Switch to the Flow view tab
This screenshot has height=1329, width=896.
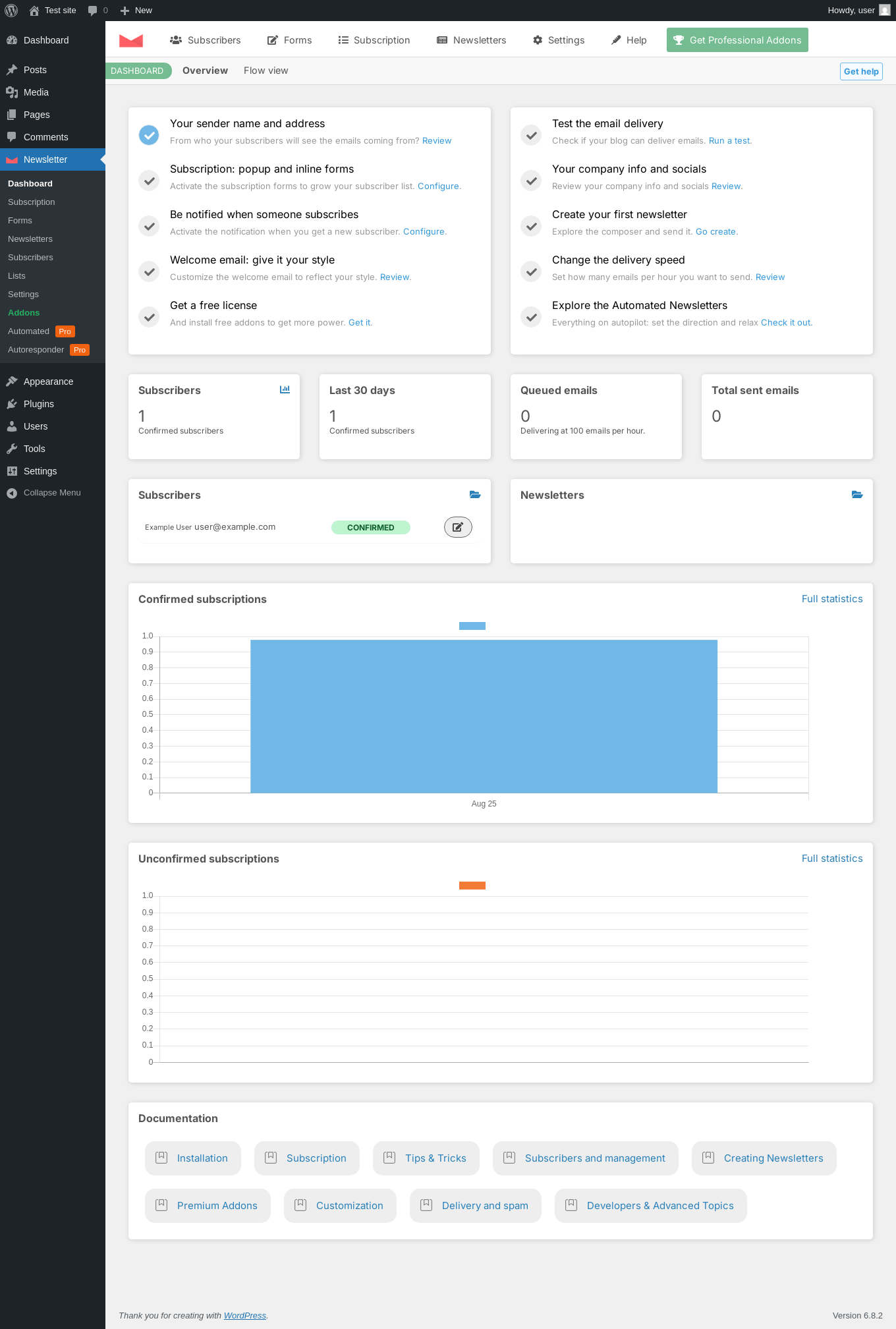(x=266, y=71)
